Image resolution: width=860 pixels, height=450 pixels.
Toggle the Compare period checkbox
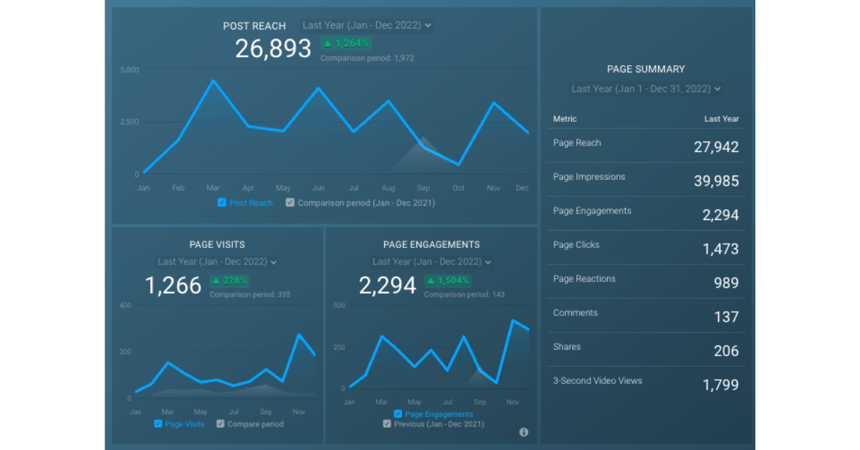(x=220, y=424)
